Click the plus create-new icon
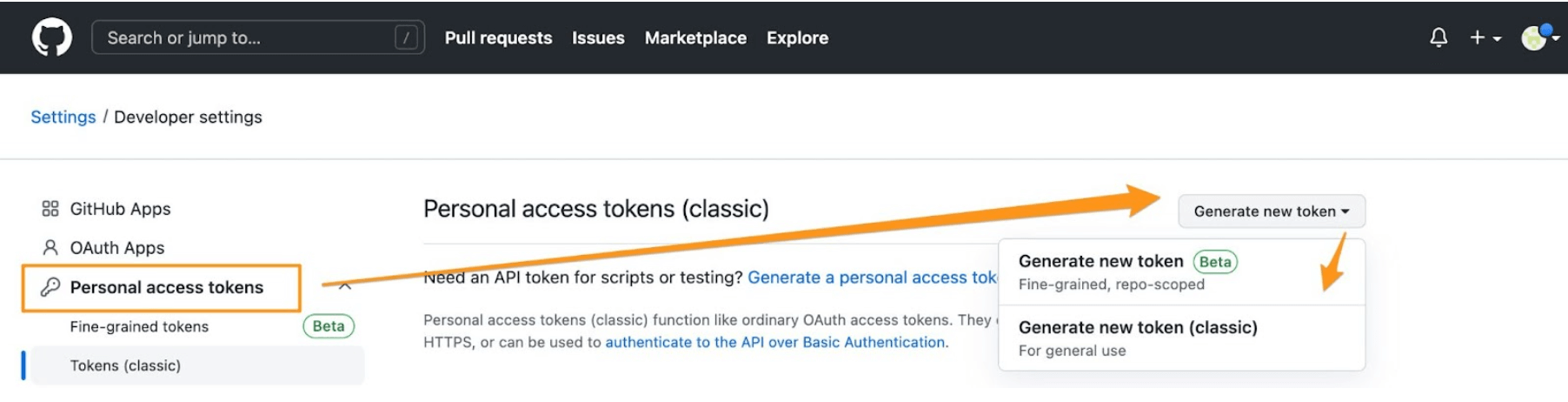The height and width of the screenshot is (402, 1568). pyautogui.click(x=1477, y=37)
